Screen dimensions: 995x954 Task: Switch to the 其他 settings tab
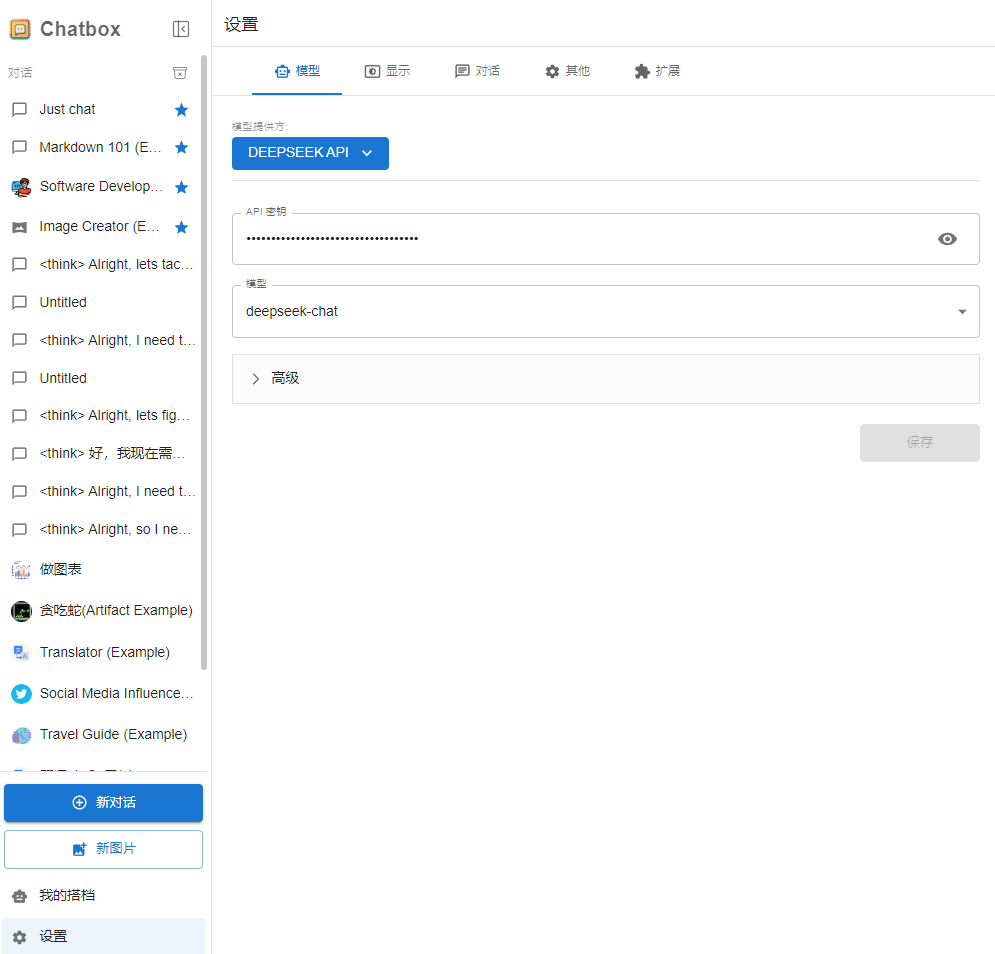click(x=567, y=71)
